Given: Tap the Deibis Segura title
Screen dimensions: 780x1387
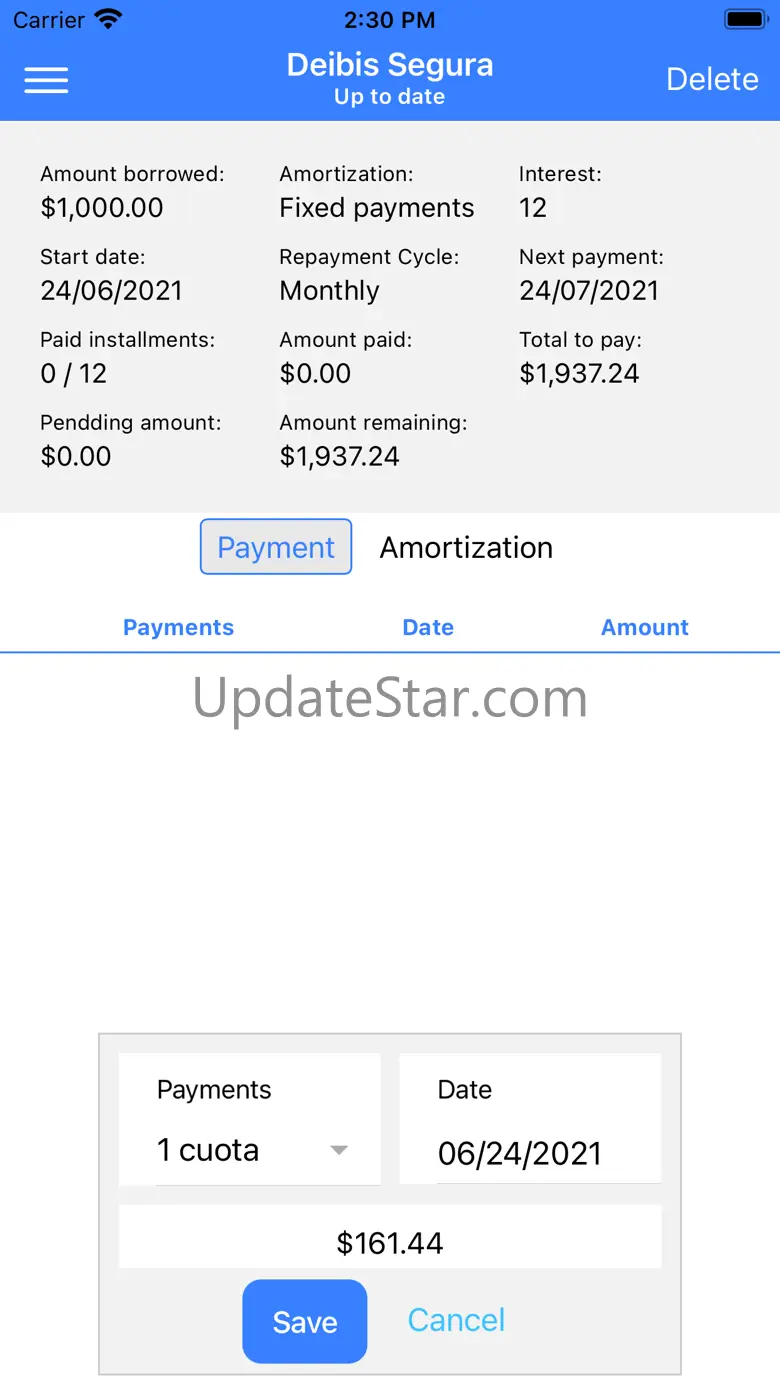Looking at the screenshot, I should click(x=390, y=65).
